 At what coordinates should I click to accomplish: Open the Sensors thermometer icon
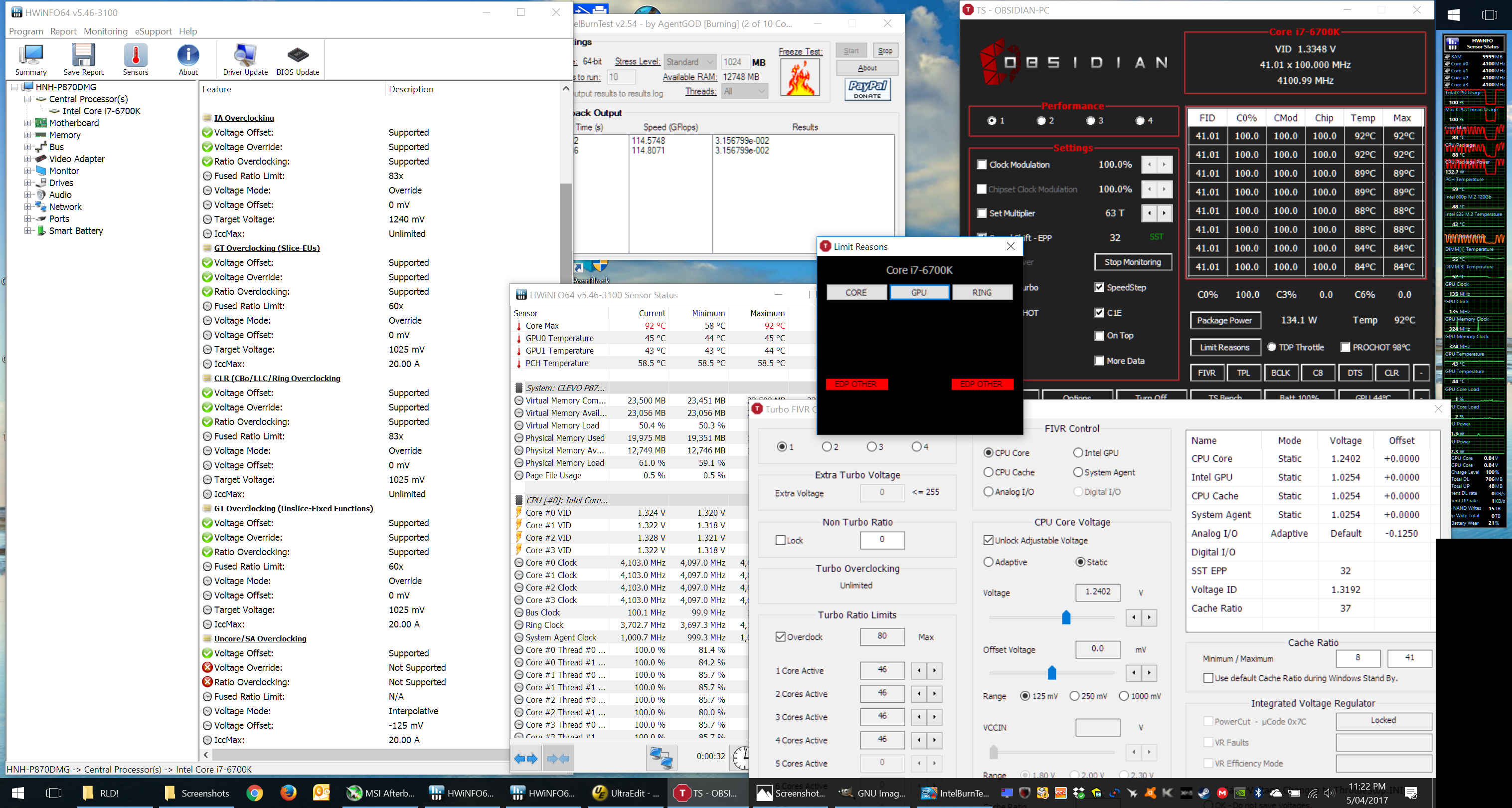click(136, 60)
